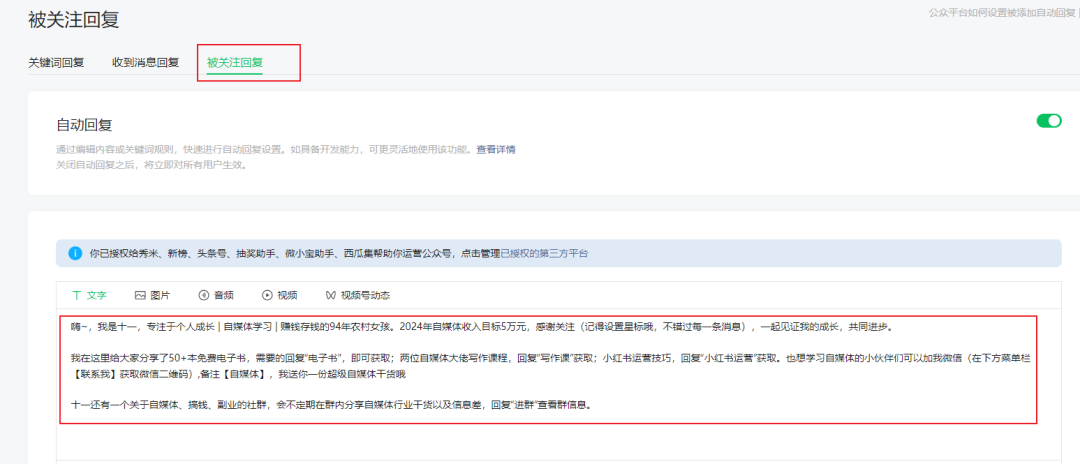Click the 自动回复 section heading

[84, 125]
